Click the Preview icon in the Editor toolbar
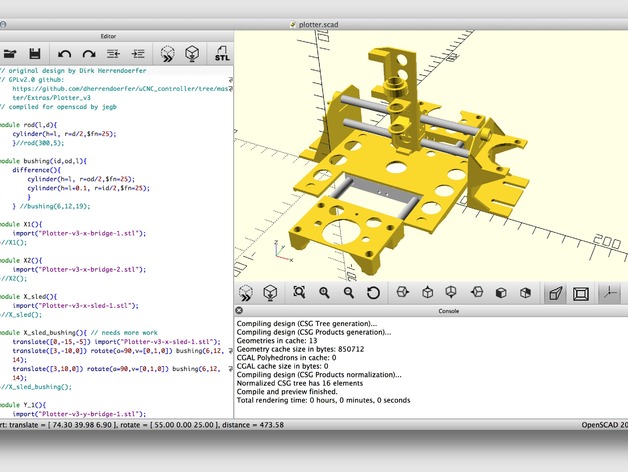The image size is (628, 472). tap(168, 53)
